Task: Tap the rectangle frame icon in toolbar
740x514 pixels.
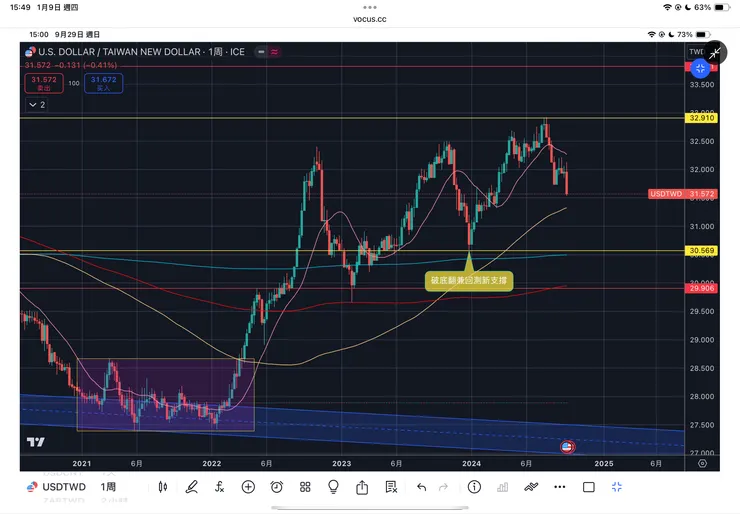Action: coord(589,487)
